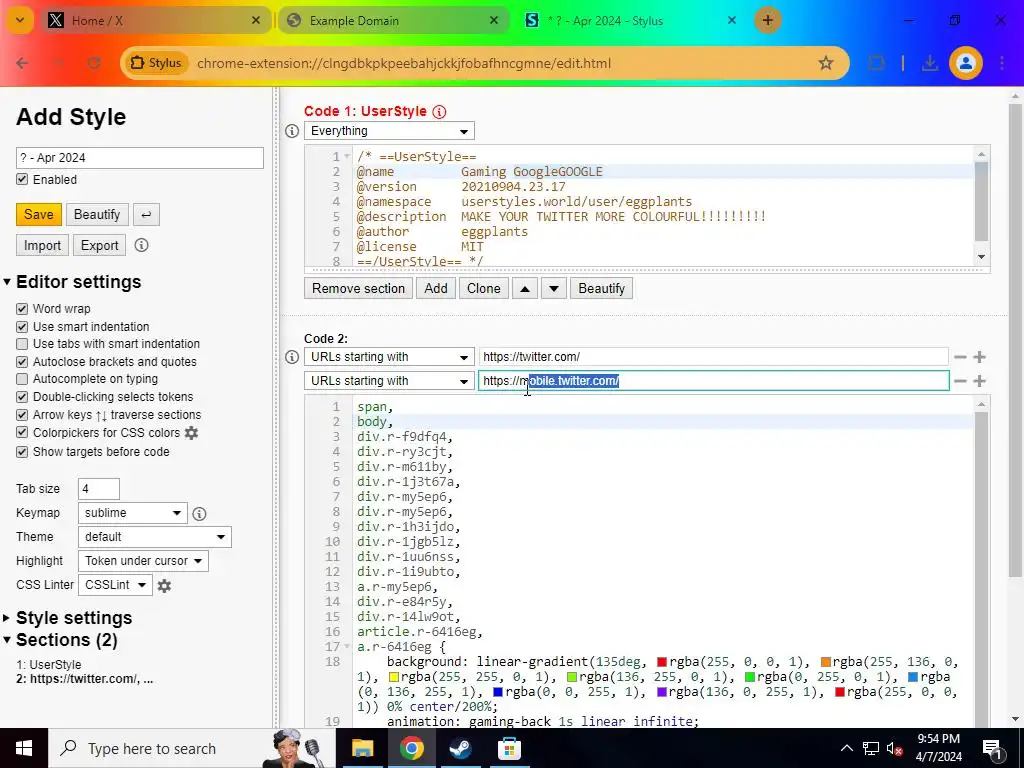Open CSS Linter settings gear icon
Image resolution: width=1024 pixels, height=768 pixels.
click(164, 586)
